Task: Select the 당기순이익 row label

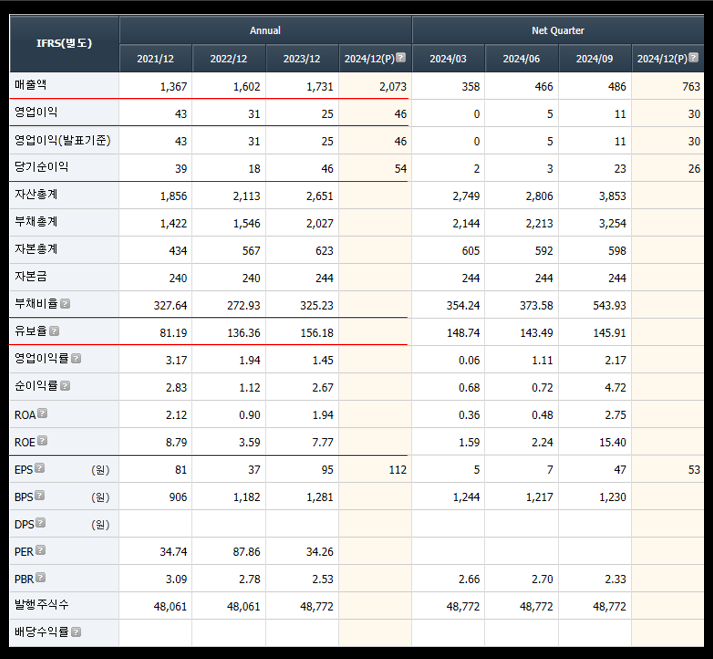Action: coord(41,167)
